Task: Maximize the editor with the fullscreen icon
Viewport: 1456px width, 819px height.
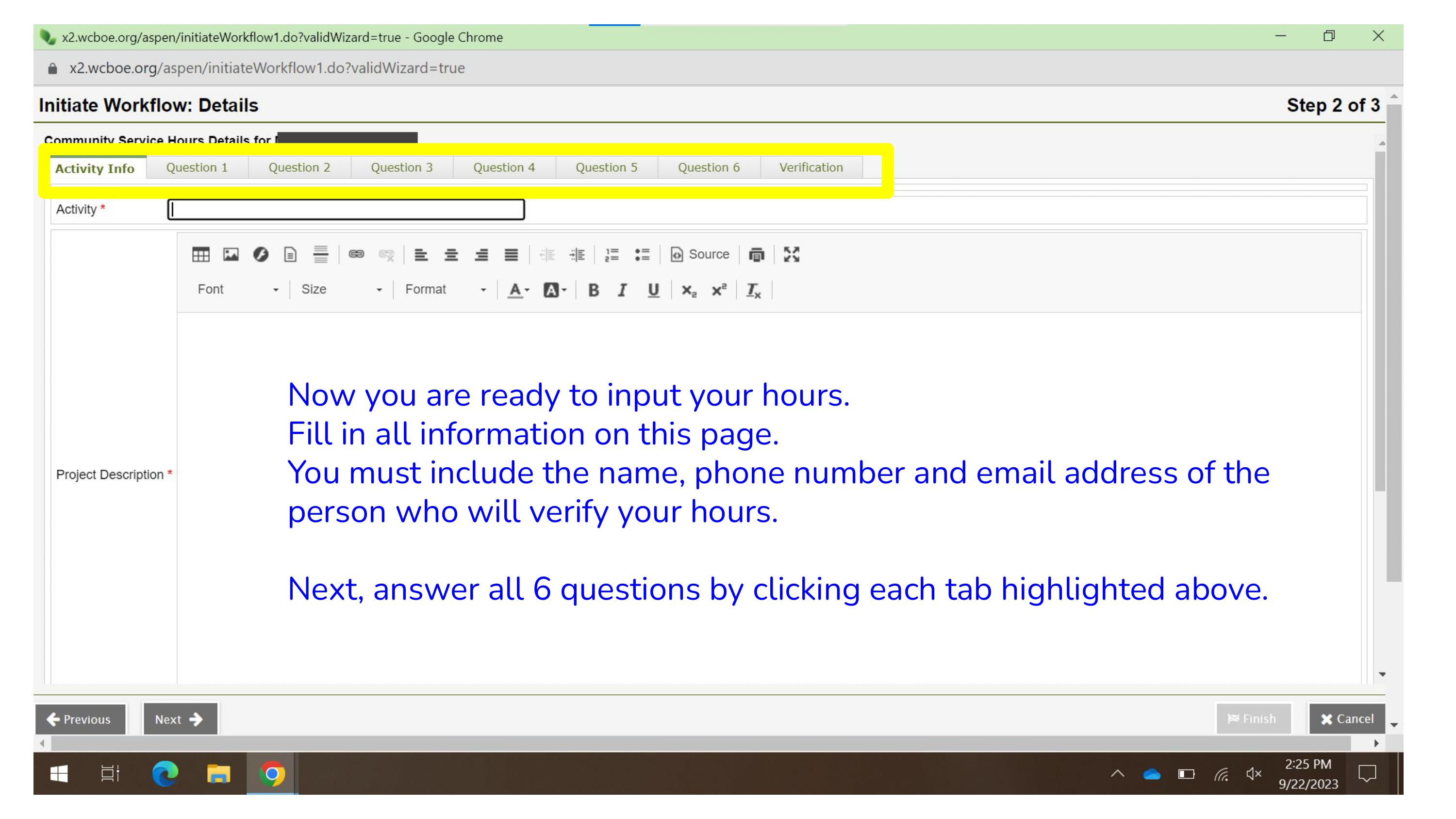Action: click(x=791, y=255)
